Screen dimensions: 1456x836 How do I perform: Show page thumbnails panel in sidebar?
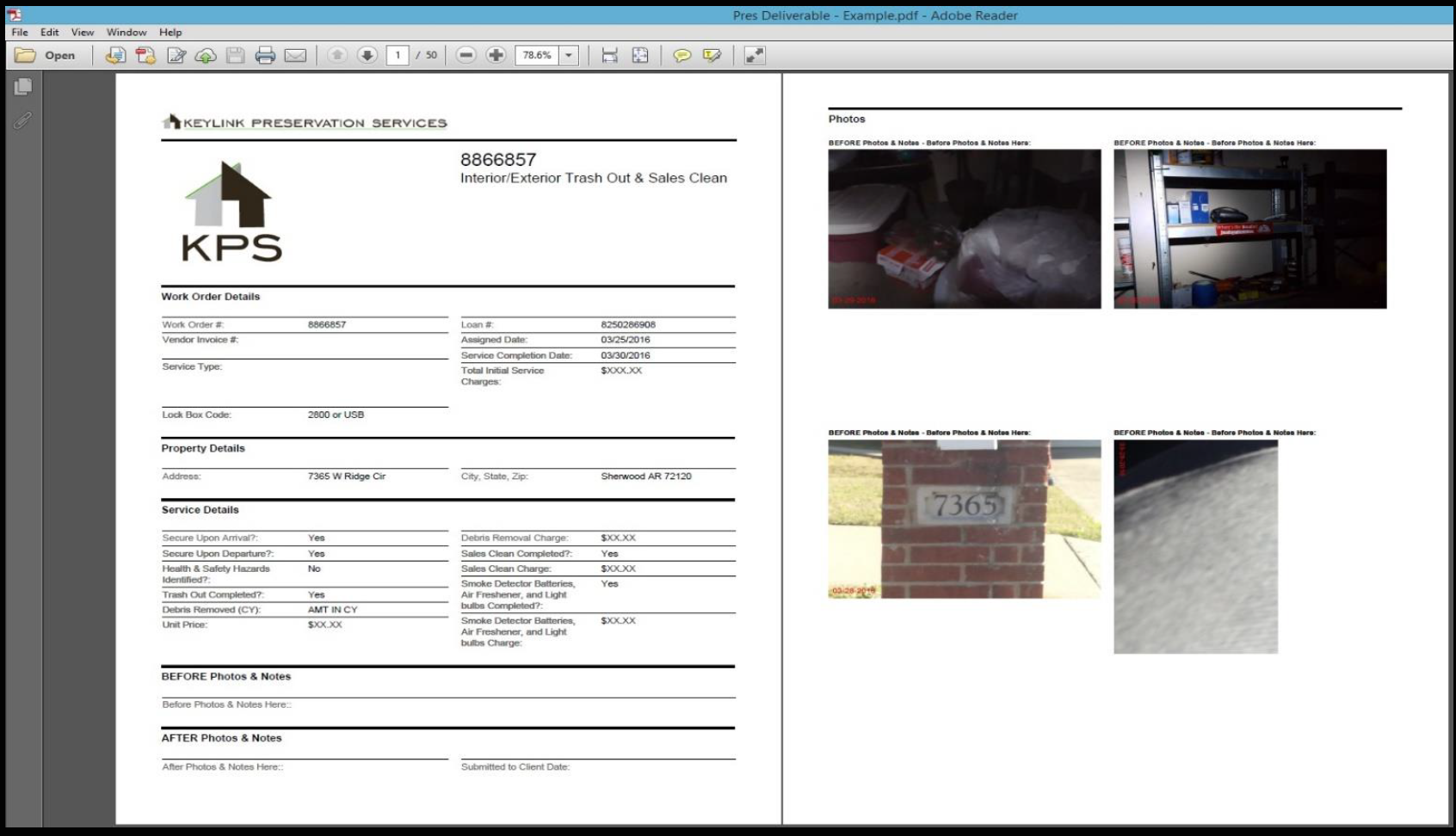[23, 87]
